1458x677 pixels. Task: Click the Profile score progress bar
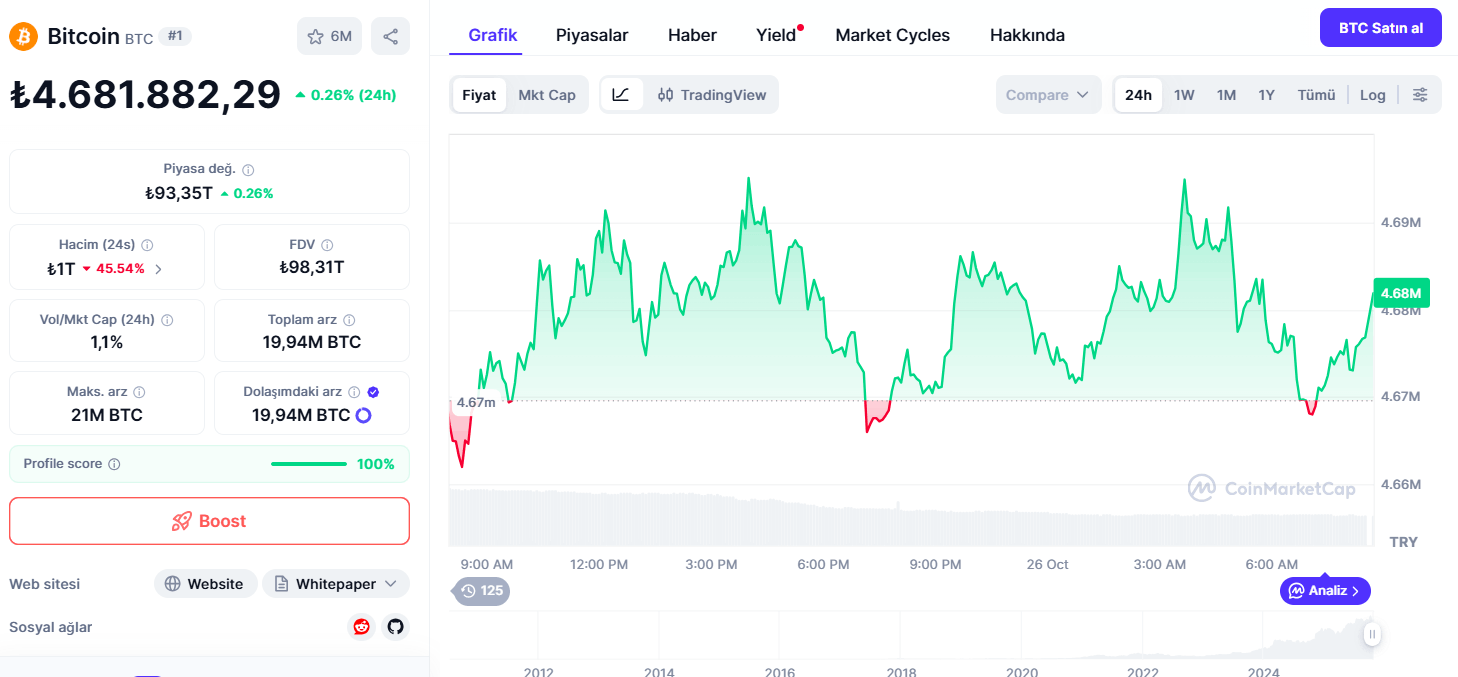tap(309, 464)
